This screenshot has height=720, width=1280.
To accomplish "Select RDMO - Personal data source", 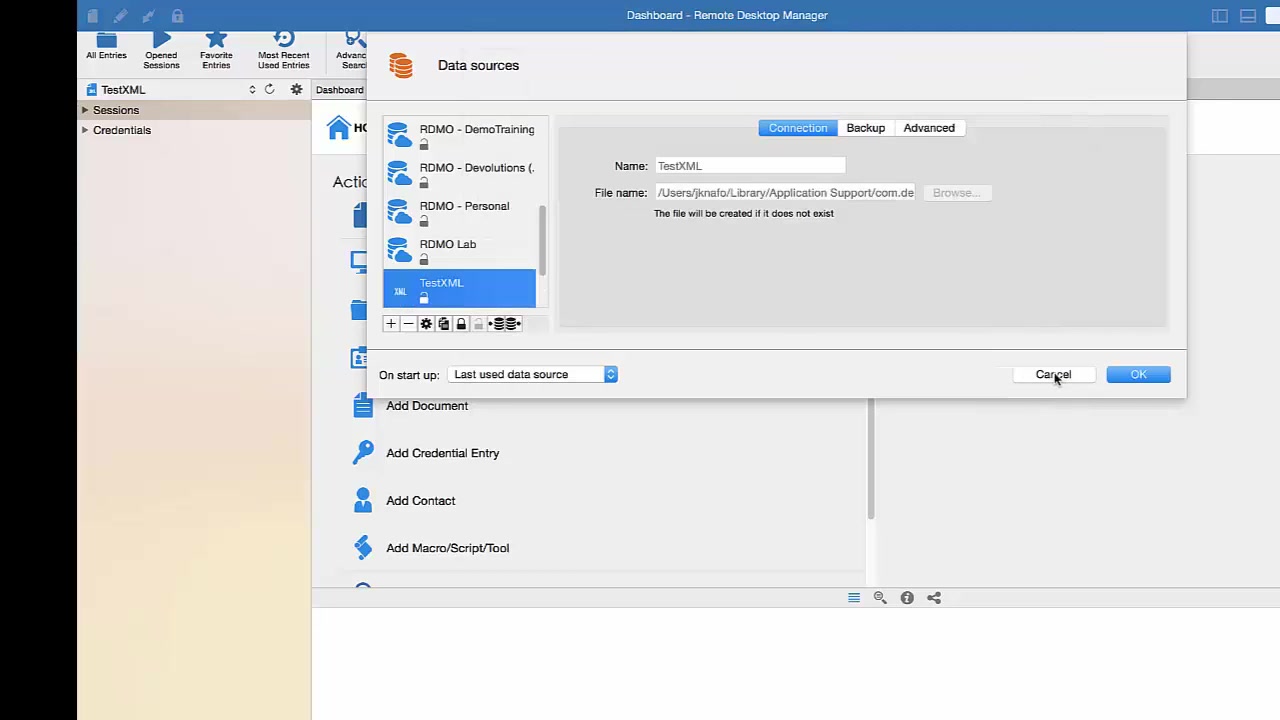I will point(460,212).
